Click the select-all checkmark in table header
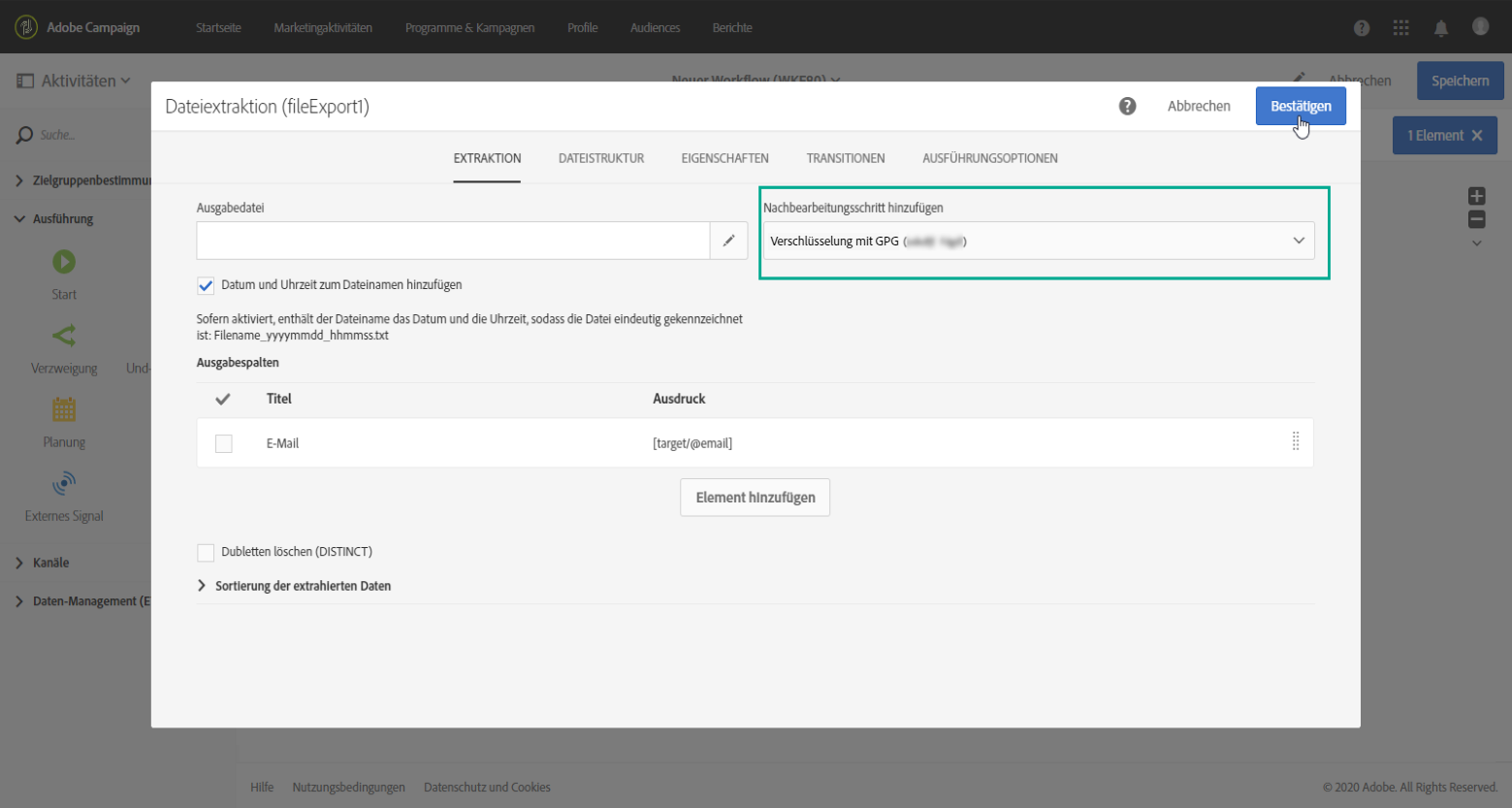The width and height of the screenshot is (1512, 808). 222,399
